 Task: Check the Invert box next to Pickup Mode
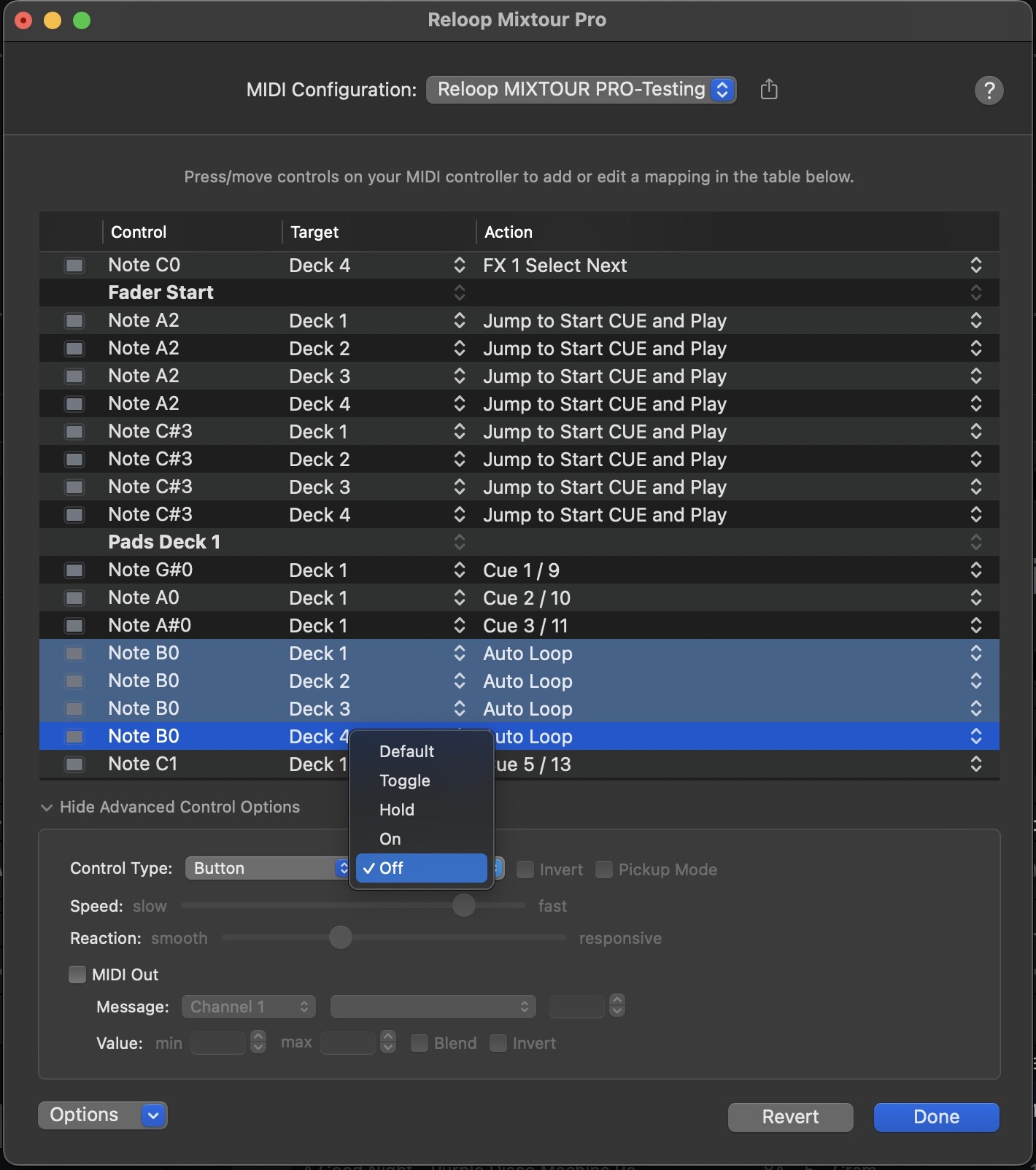coord(525,869)
